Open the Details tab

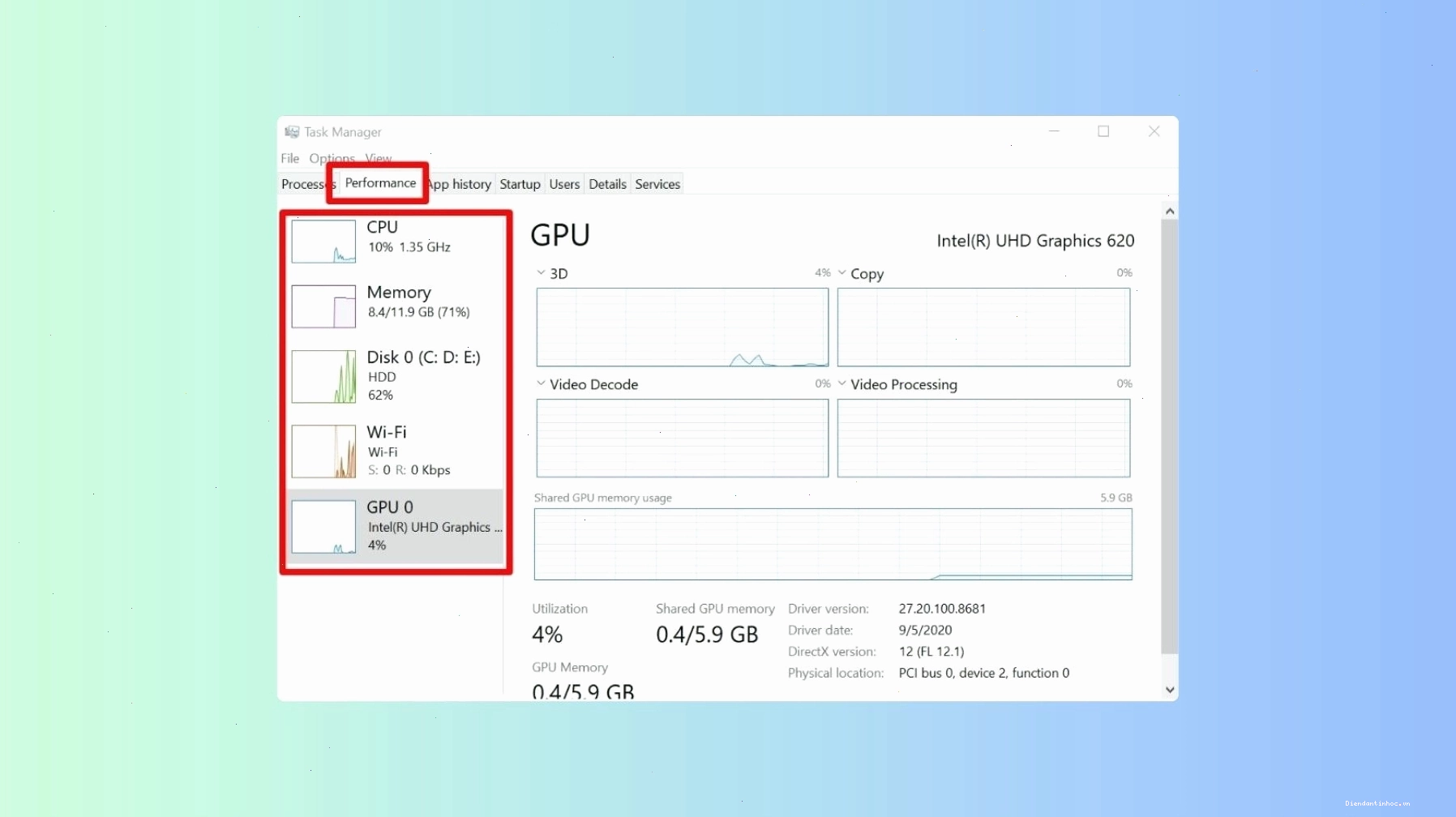(607, 184)
